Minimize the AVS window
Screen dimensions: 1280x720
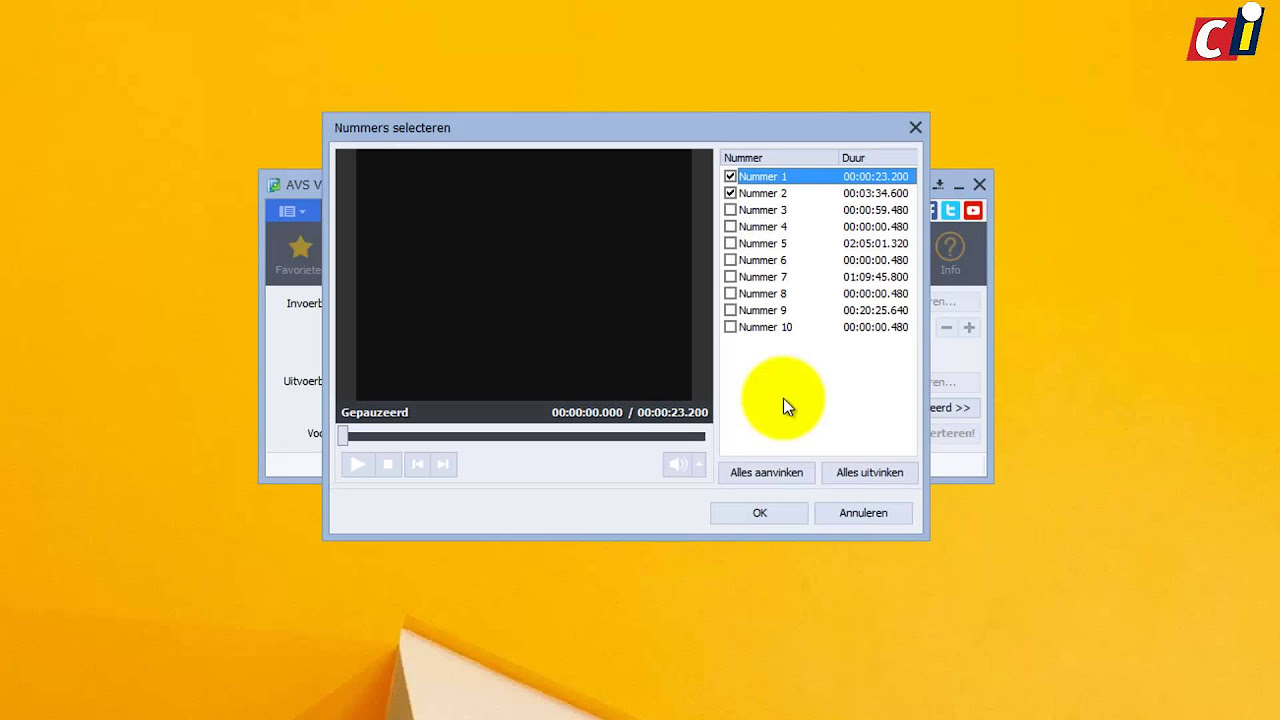[958, 185]
